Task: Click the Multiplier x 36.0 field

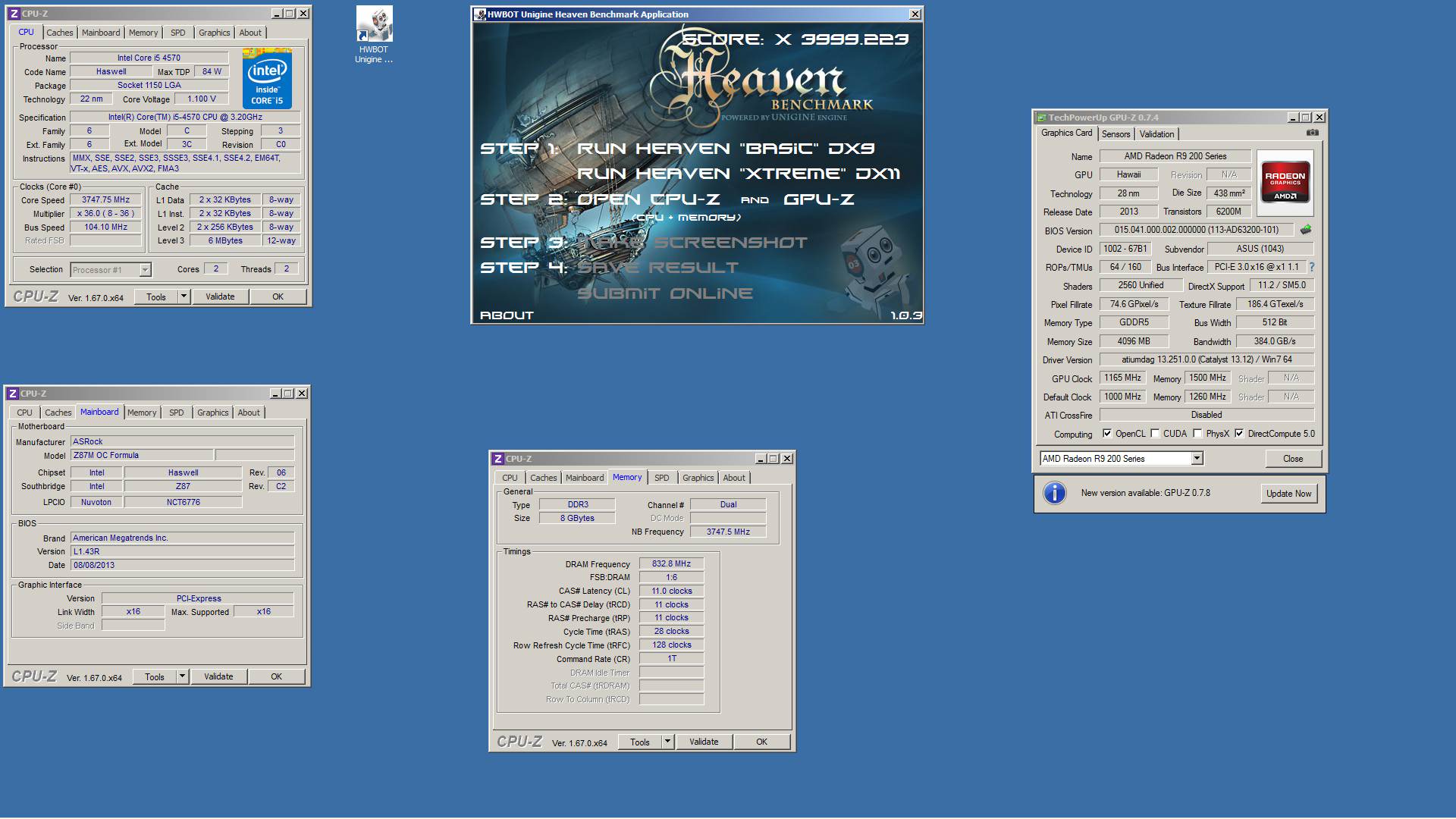Action: (x=105, y=214)
